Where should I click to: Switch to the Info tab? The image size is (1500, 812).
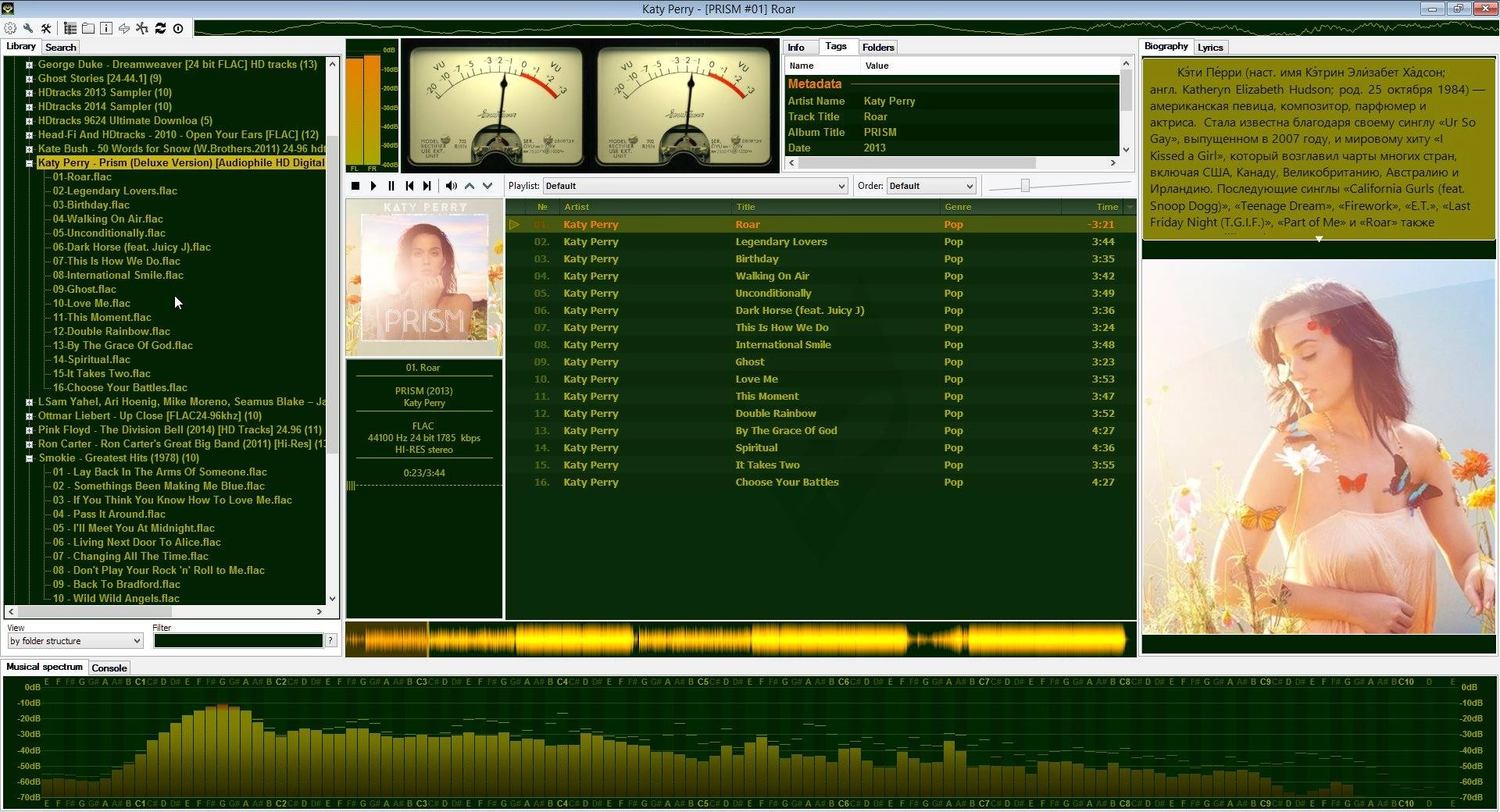[796, 48]
